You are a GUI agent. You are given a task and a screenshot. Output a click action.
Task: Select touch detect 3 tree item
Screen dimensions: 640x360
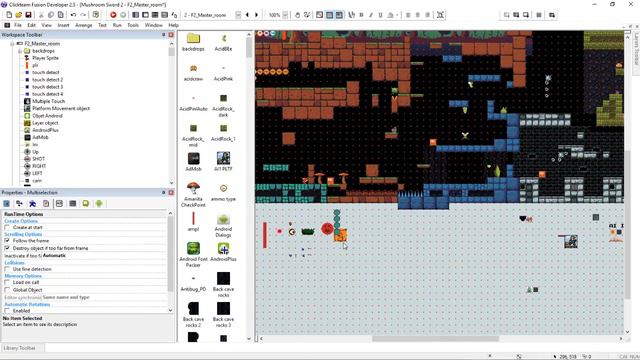tap(47, 87)
